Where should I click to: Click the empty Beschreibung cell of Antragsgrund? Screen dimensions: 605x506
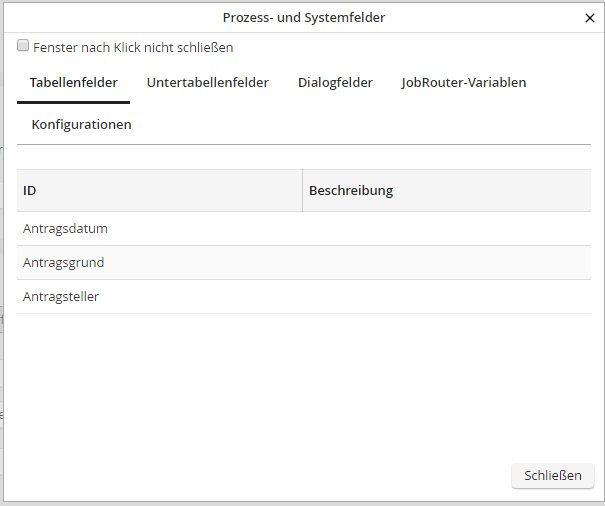[445, 263]
